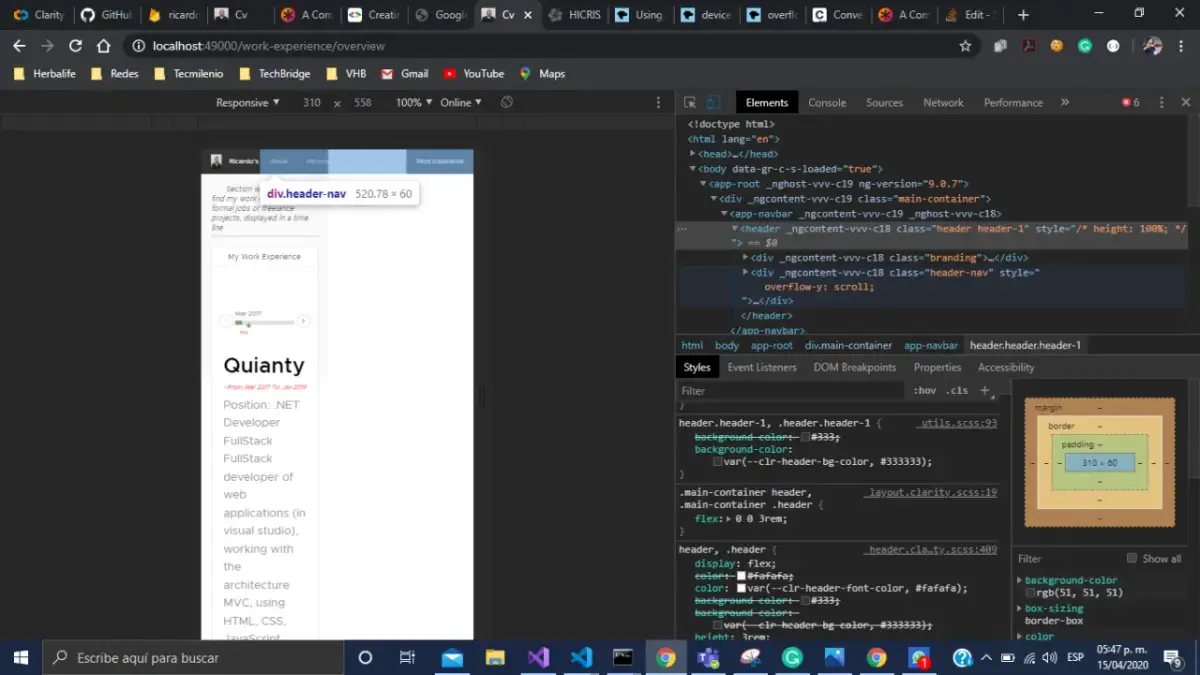Image resolution: width=1200 pixels, height=675 pixels.
Task: Open the error count badge showing 6
Action: point(1128,102)
